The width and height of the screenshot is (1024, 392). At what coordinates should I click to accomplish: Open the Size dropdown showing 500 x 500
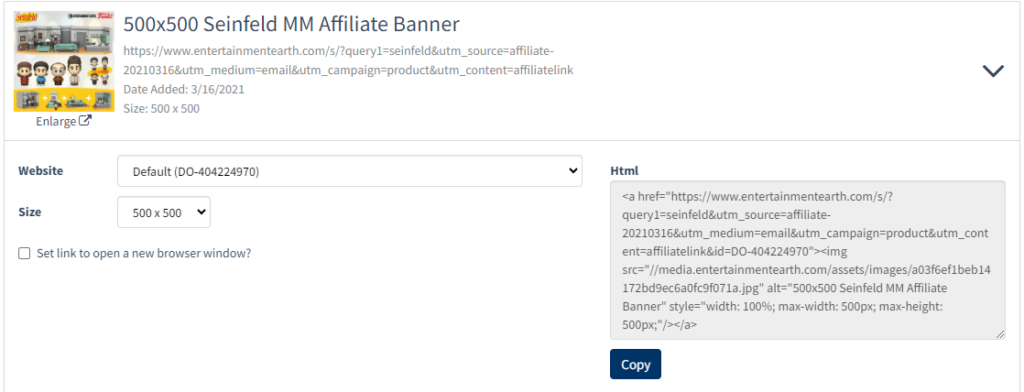pyautogui.click(x=164, y=212)
